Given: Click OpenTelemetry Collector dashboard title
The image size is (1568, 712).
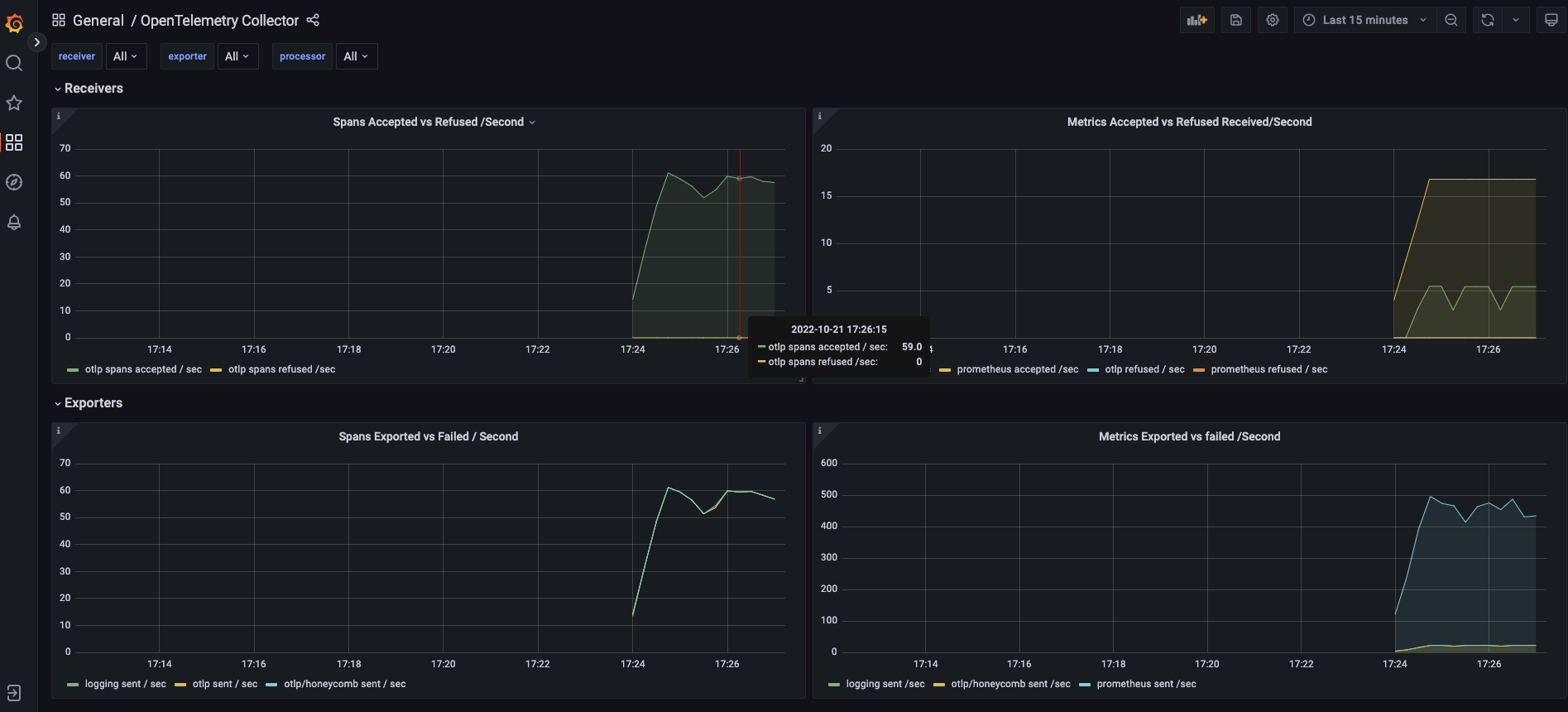Looking at the screenshot, I should [x=219, y=21].
